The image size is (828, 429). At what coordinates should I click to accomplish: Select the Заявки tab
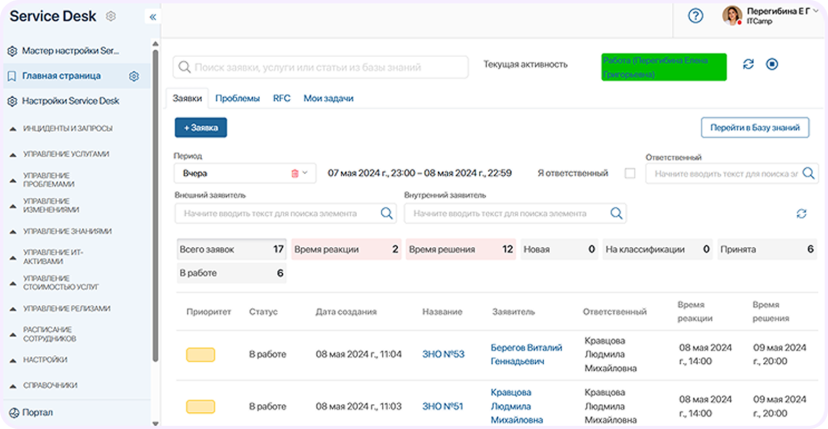(x=187, y=98)
